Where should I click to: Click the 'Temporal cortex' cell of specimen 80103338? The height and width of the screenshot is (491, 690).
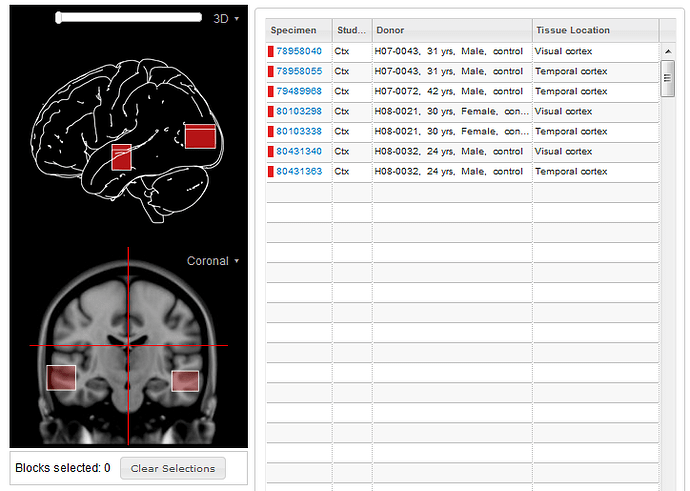click(595, 131)
